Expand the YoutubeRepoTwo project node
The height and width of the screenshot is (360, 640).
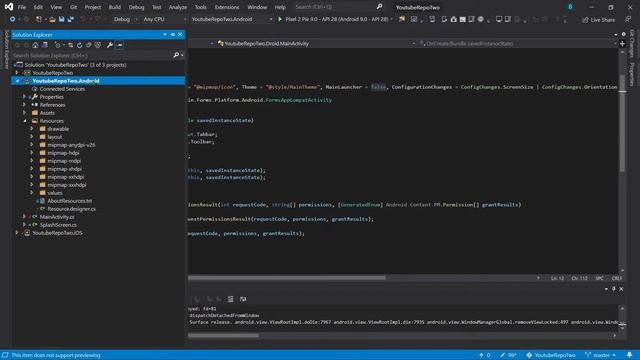(x=17, y=73)
